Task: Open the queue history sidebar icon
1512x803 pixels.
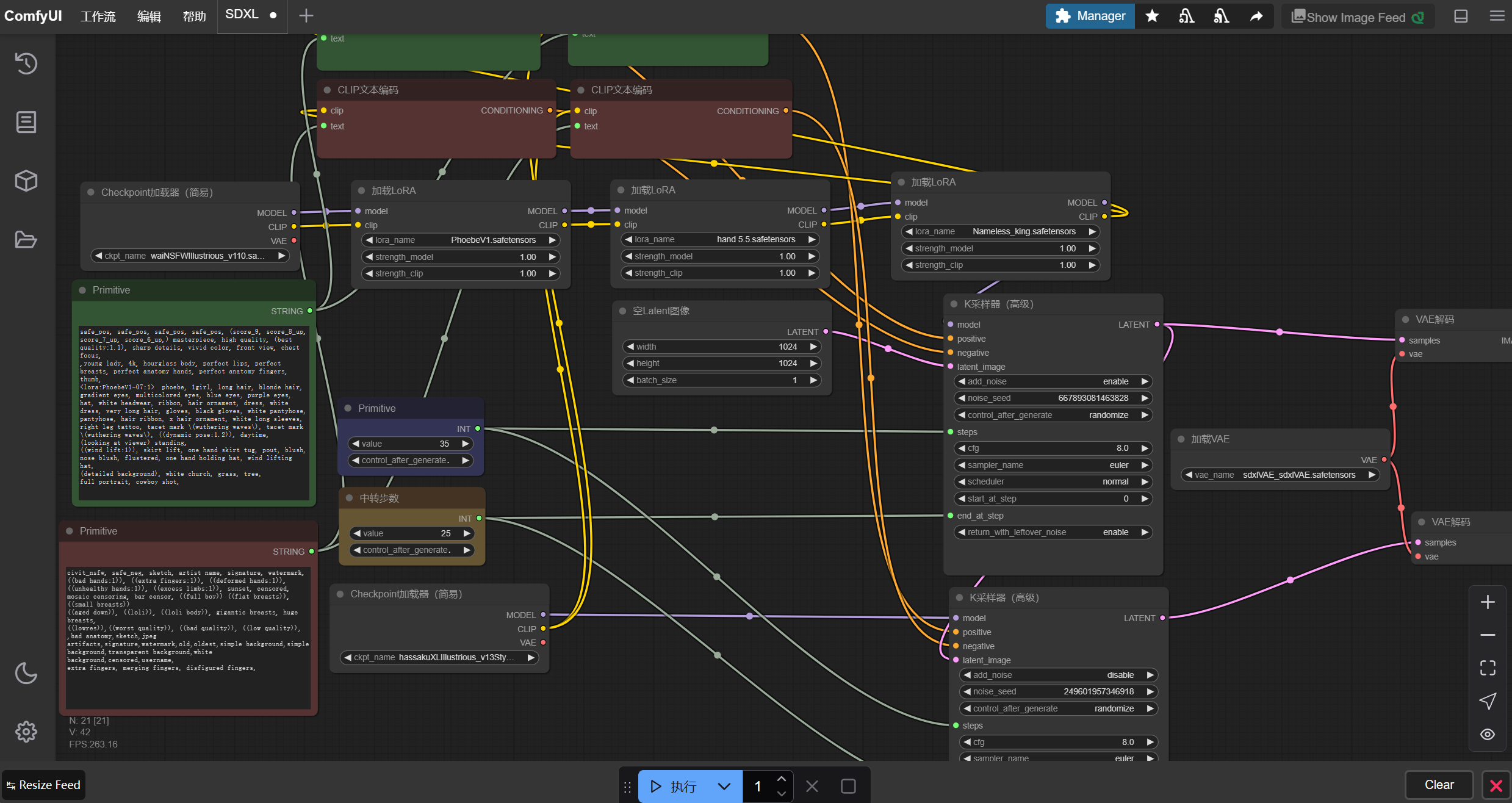Action: pos(26,63)
